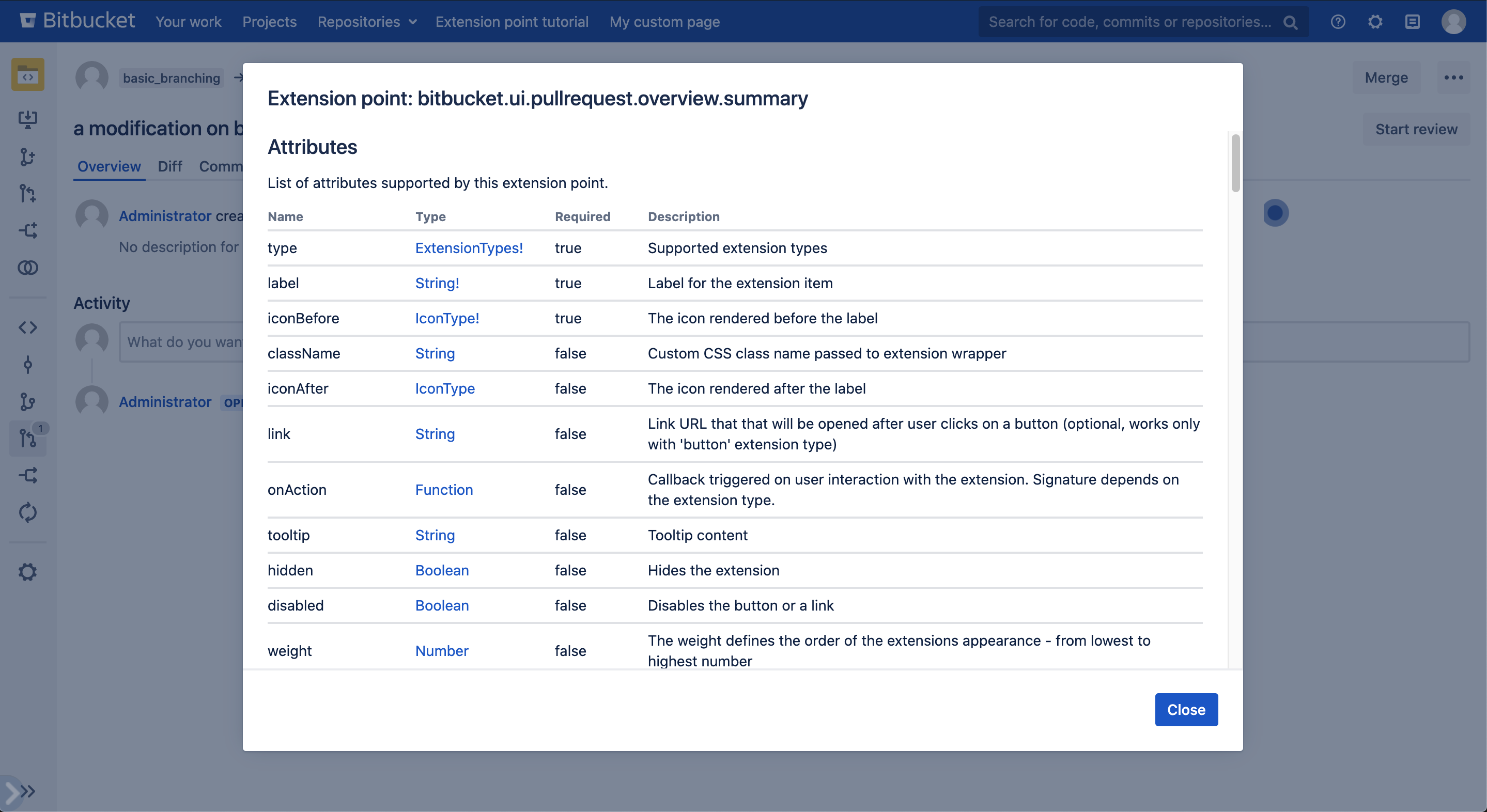The image size is (1487, 812).
Task: Click the Builds refresh-arrows icon in sidebar
Action: (x=28, y=512)
